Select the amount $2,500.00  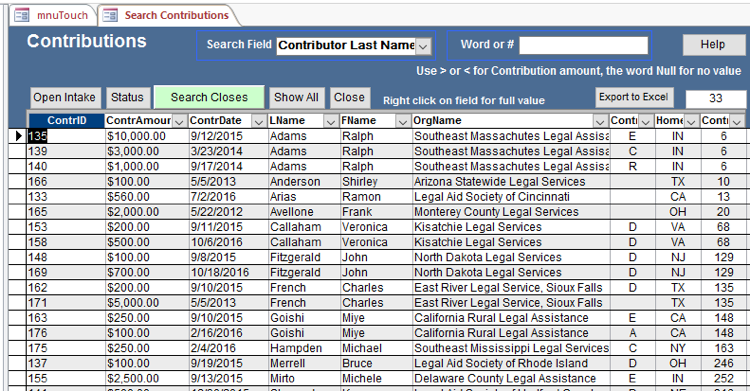coord(146,379)
